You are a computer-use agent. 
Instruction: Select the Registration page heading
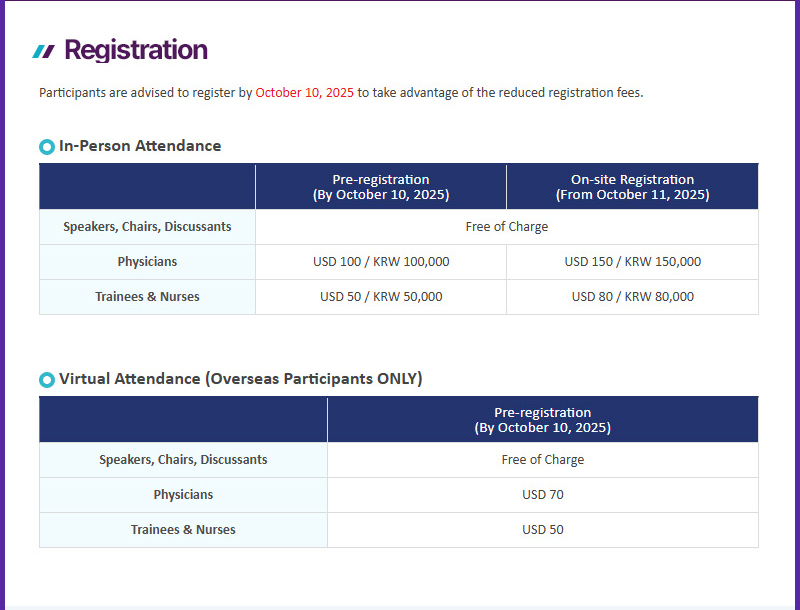pyautogui.click(x=136, y=50)
